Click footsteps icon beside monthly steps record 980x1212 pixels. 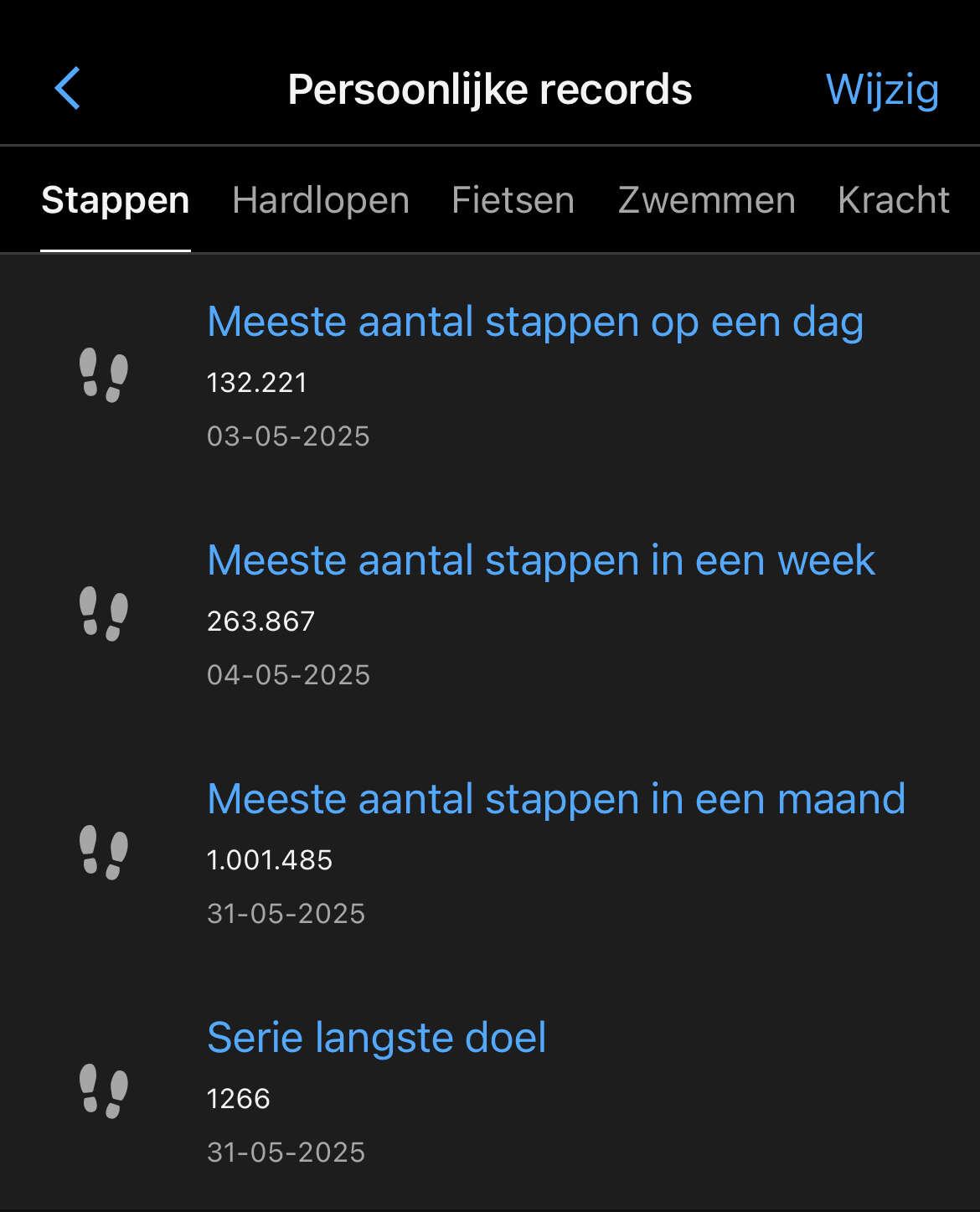(x=104, y=853)
